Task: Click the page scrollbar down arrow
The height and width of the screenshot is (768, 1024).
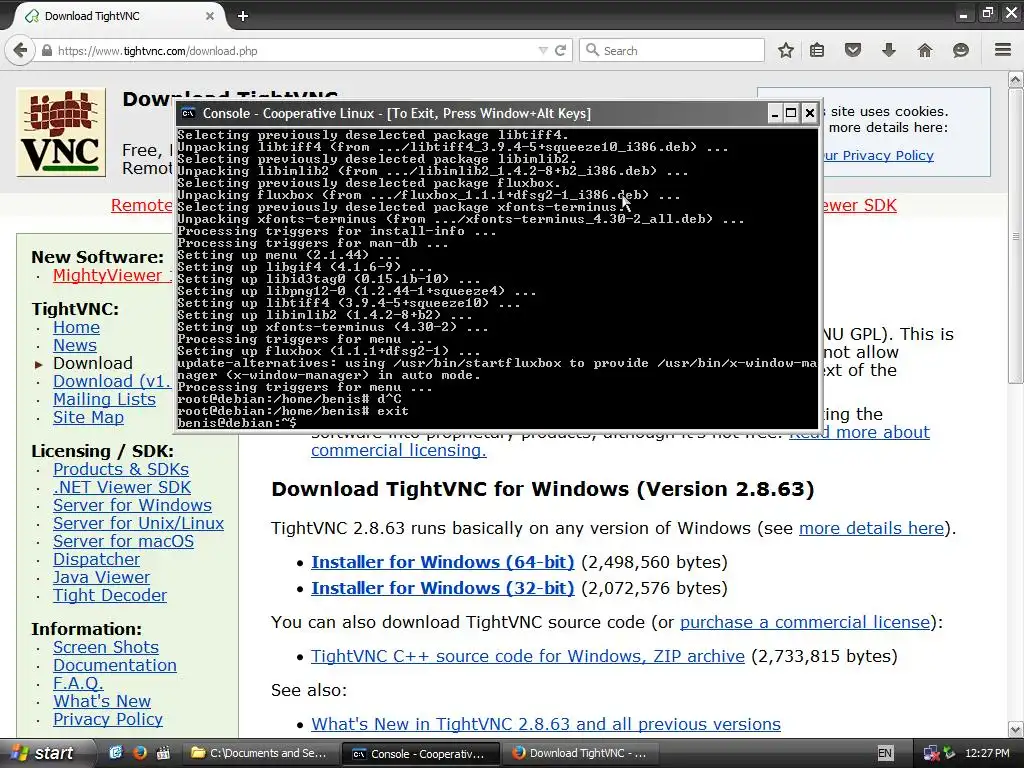Action: point(1016,729)
